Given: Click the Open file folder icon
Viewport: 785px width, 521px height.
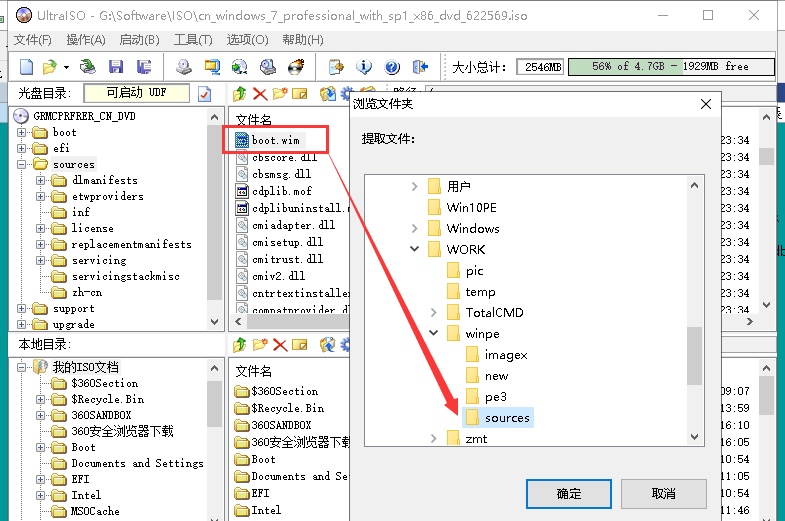Looking at the screenshot, I should click(x=50, y=67).
